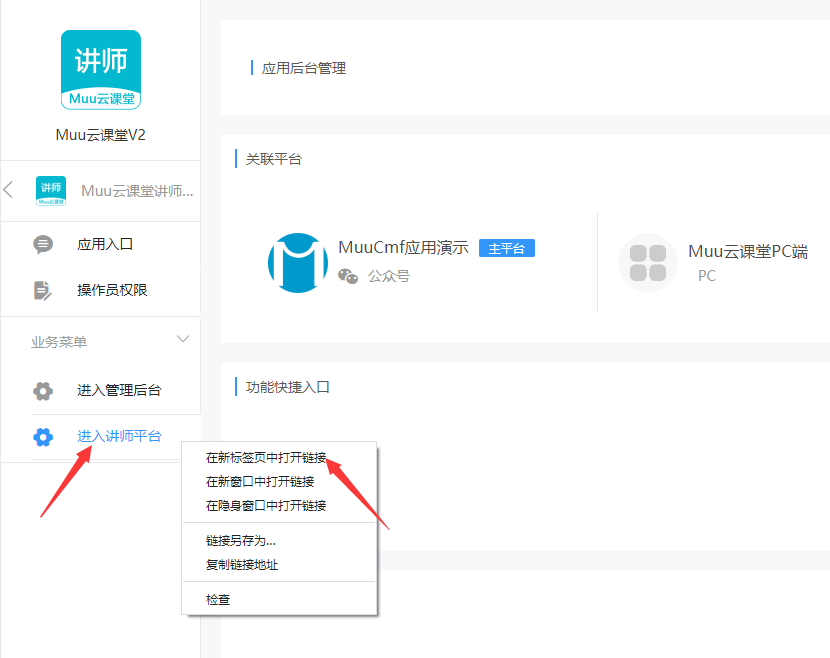830x658 pixels.
Task: Open 进入讲师平台 link
Action: click(x=119, y=436)
